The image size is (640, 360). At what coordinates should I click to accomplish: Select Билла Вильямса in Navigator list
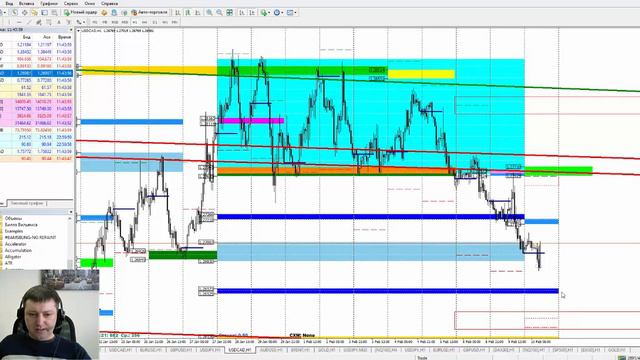click(21, 225)
